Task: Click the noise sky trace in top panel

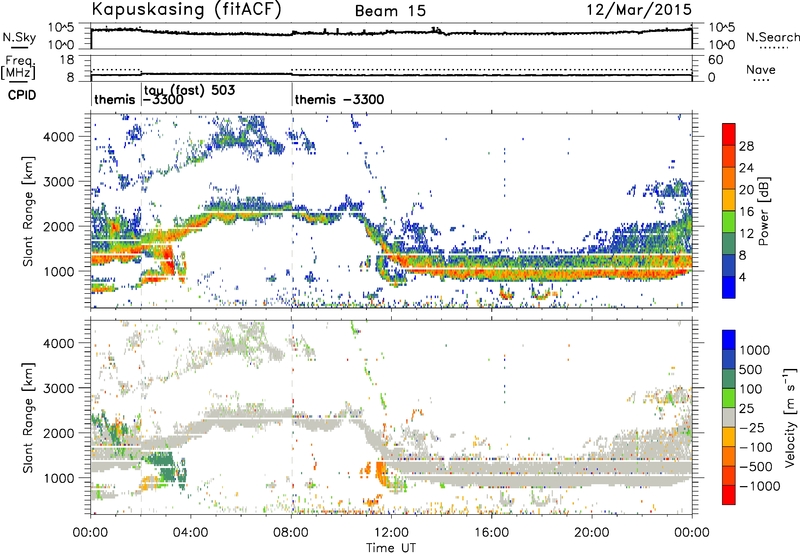Action: [391, 33]
